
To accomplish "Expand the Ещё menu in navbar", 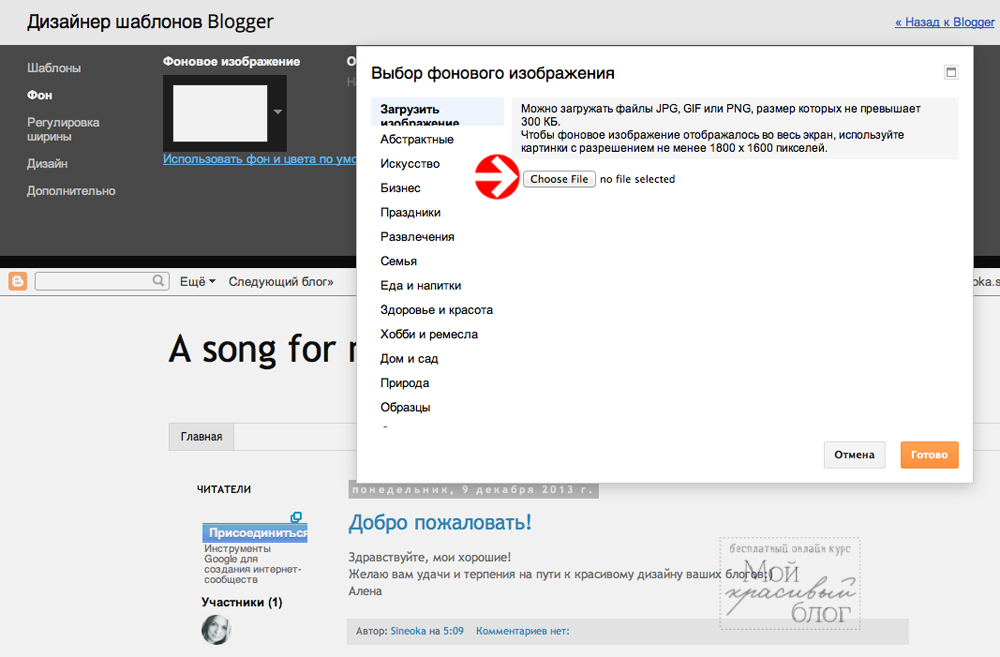I will coord(197,281).
